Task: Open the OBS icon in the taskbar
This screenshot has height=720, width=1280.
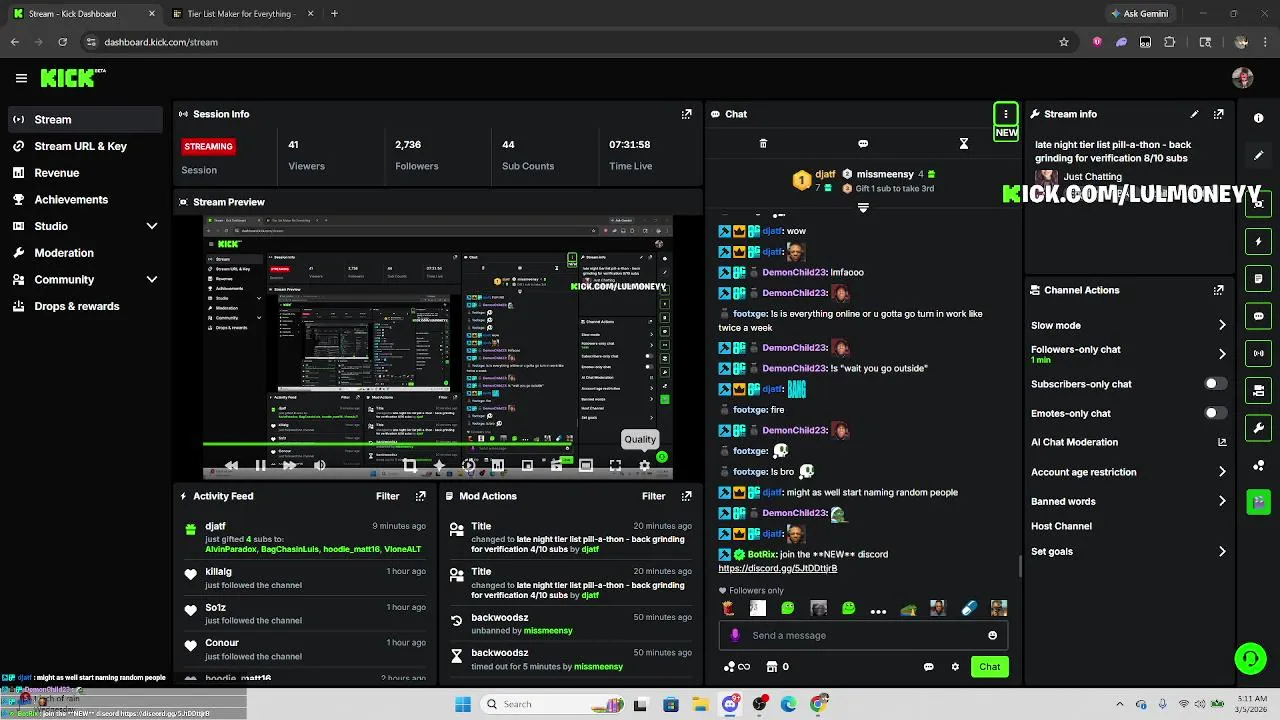Action: click(x=759, y=704)
